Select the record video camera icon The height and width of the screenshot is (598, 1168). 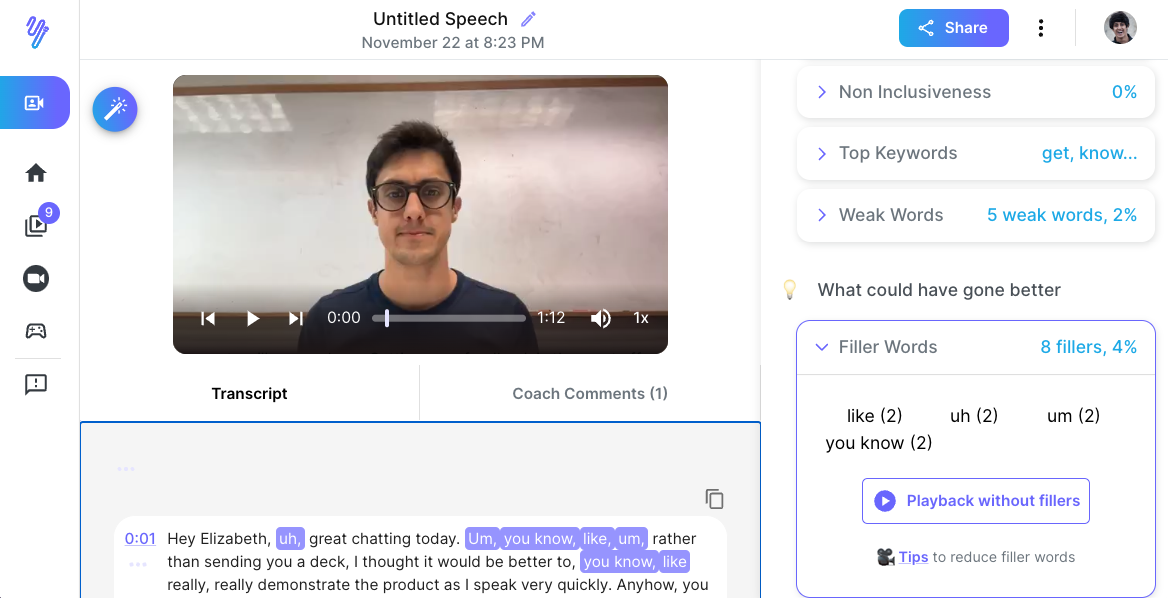click(36, 278)
